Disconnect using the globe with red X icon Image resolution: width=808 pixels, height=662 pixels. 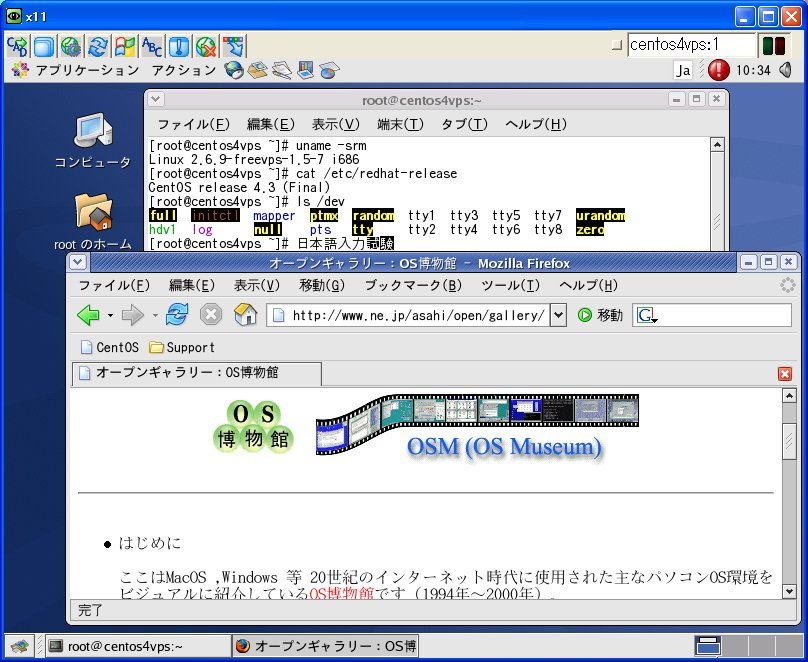pos(207,46)
